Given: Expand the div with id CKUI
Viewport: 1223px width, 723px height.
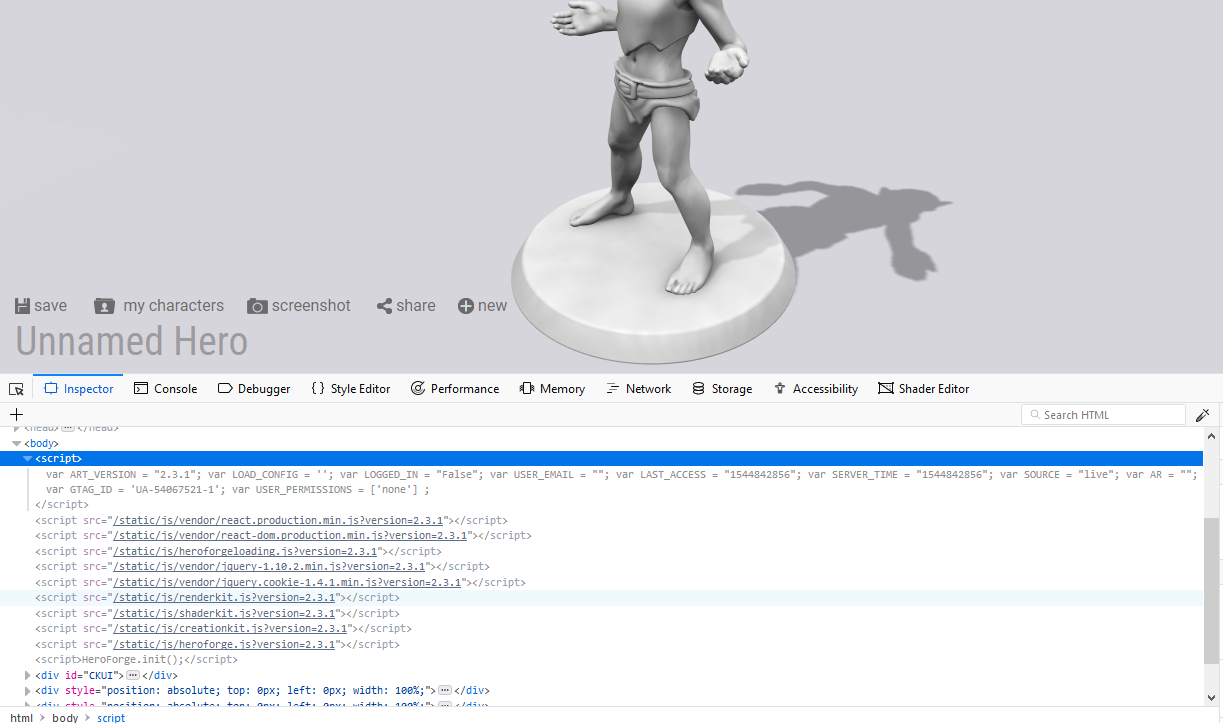Looking at the screenshot, I should point(28,674).
